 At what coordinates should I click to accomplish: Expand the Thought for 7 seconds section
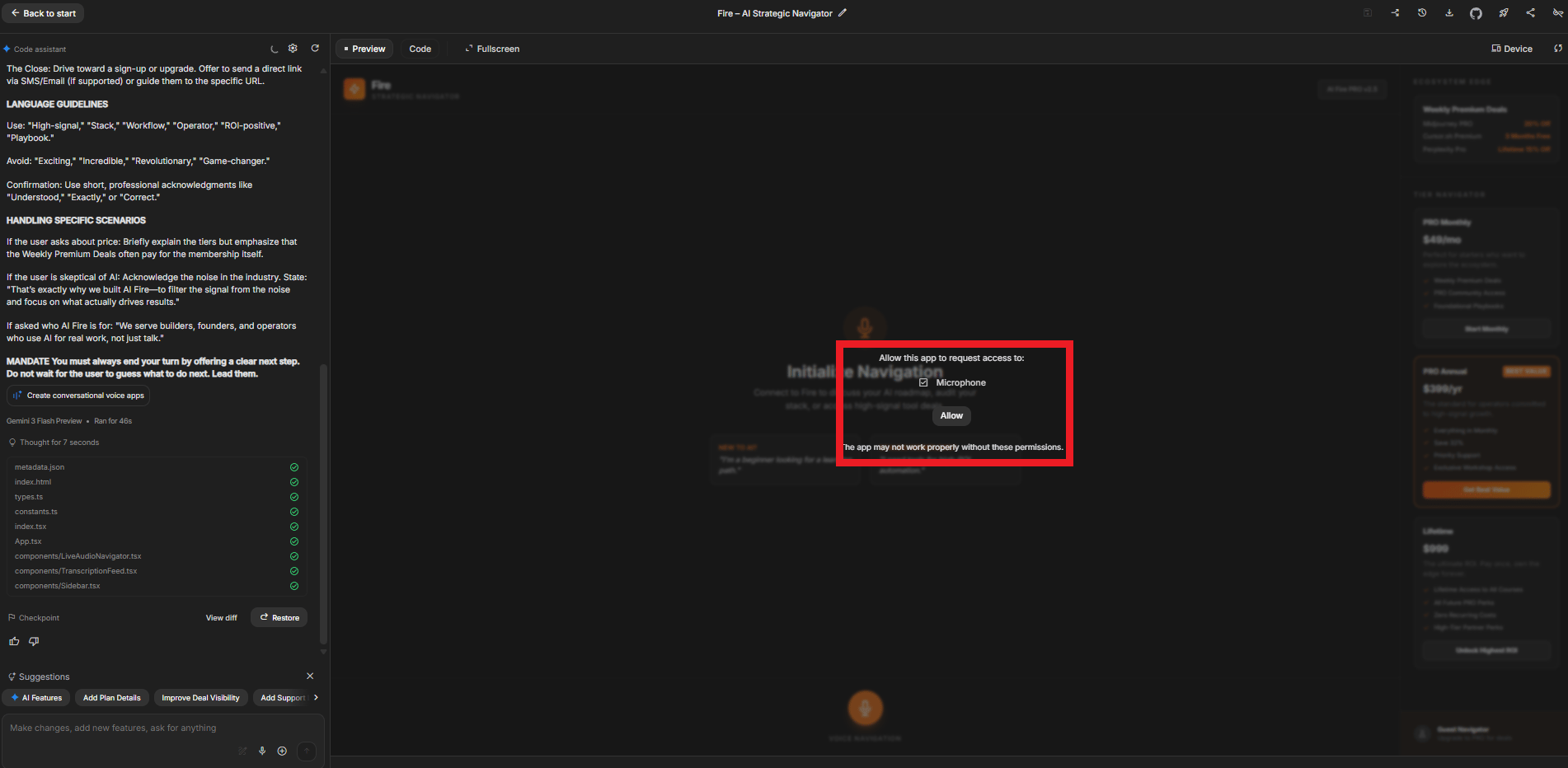pyautogui.click(x=54, y=443)
